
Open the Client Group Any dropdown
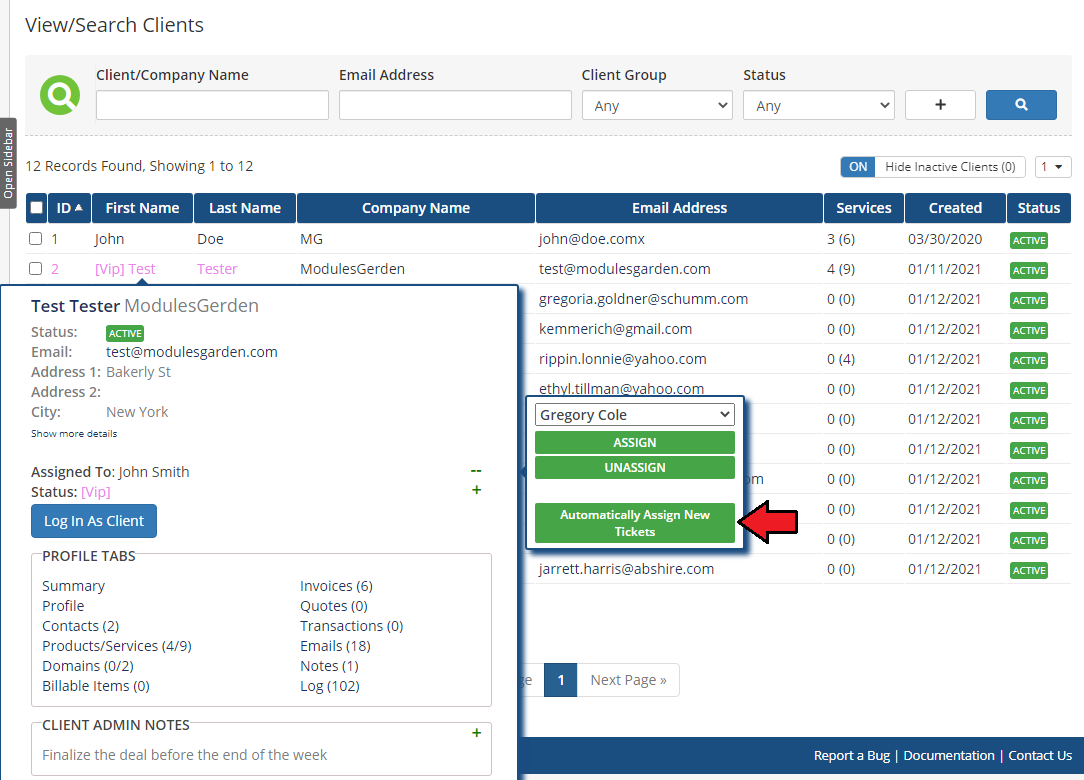tap(657, 106)
